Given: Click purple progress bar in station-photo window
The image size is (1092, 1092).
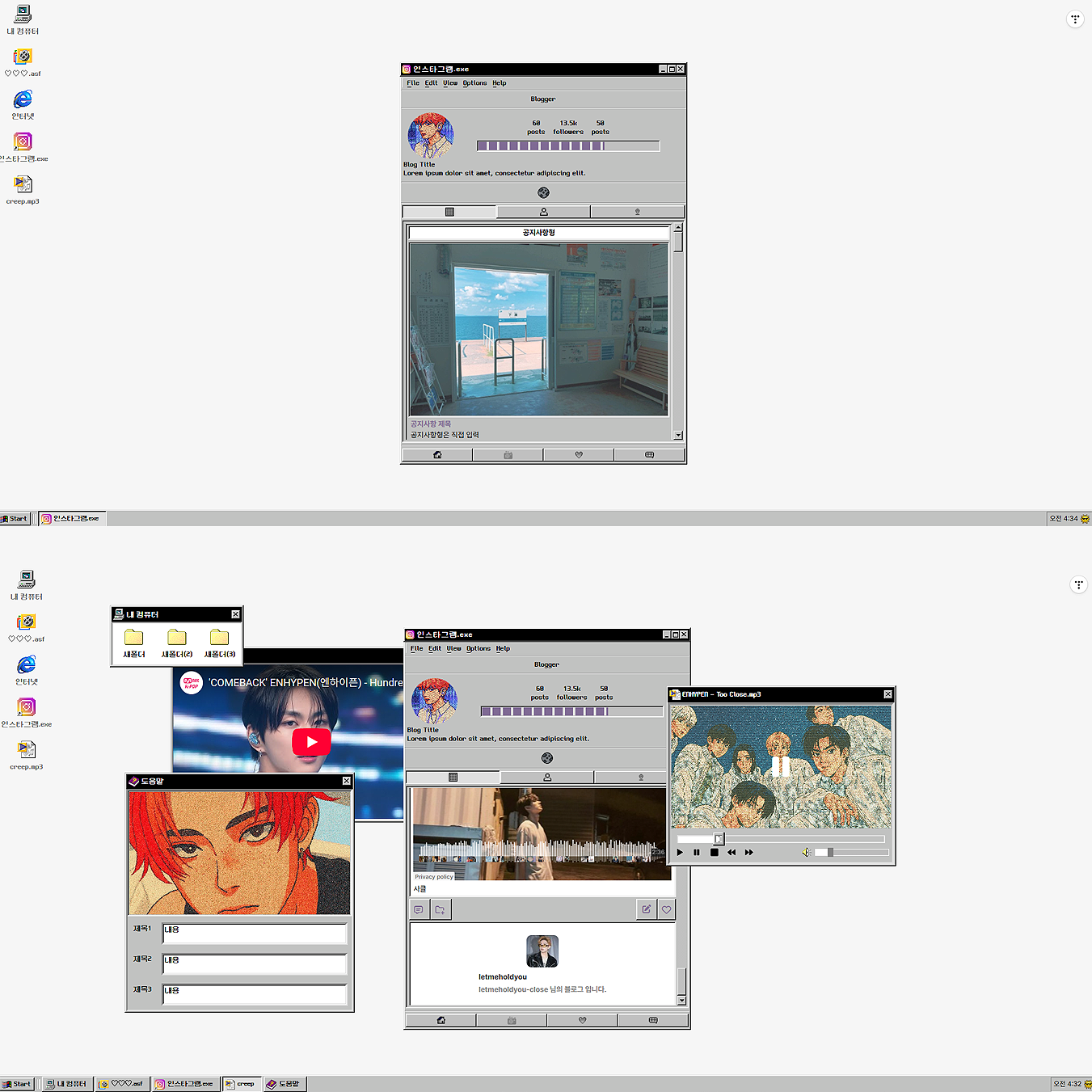Looking at the screenshot, I should tap(568, 146).
